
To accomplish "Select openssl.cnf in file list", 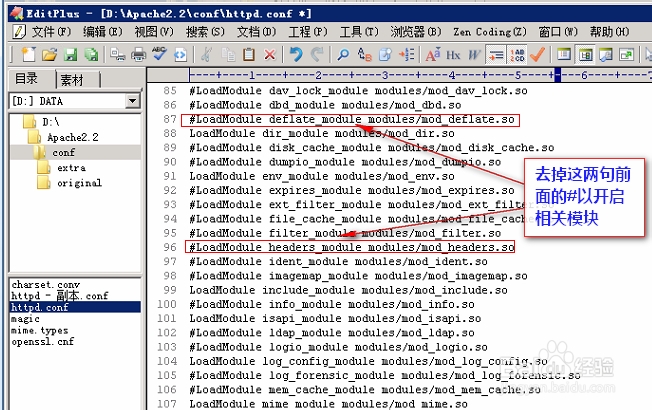I will pos(42,342).
